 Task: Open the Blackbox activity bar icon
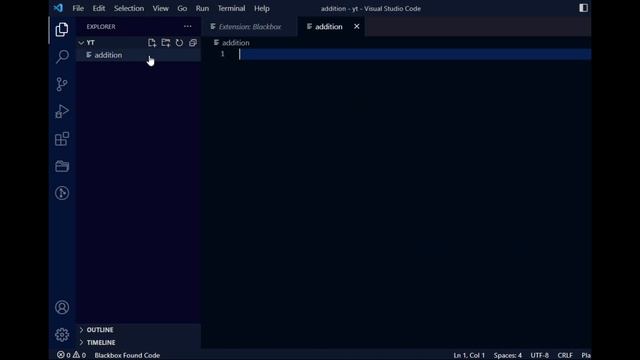62,193
